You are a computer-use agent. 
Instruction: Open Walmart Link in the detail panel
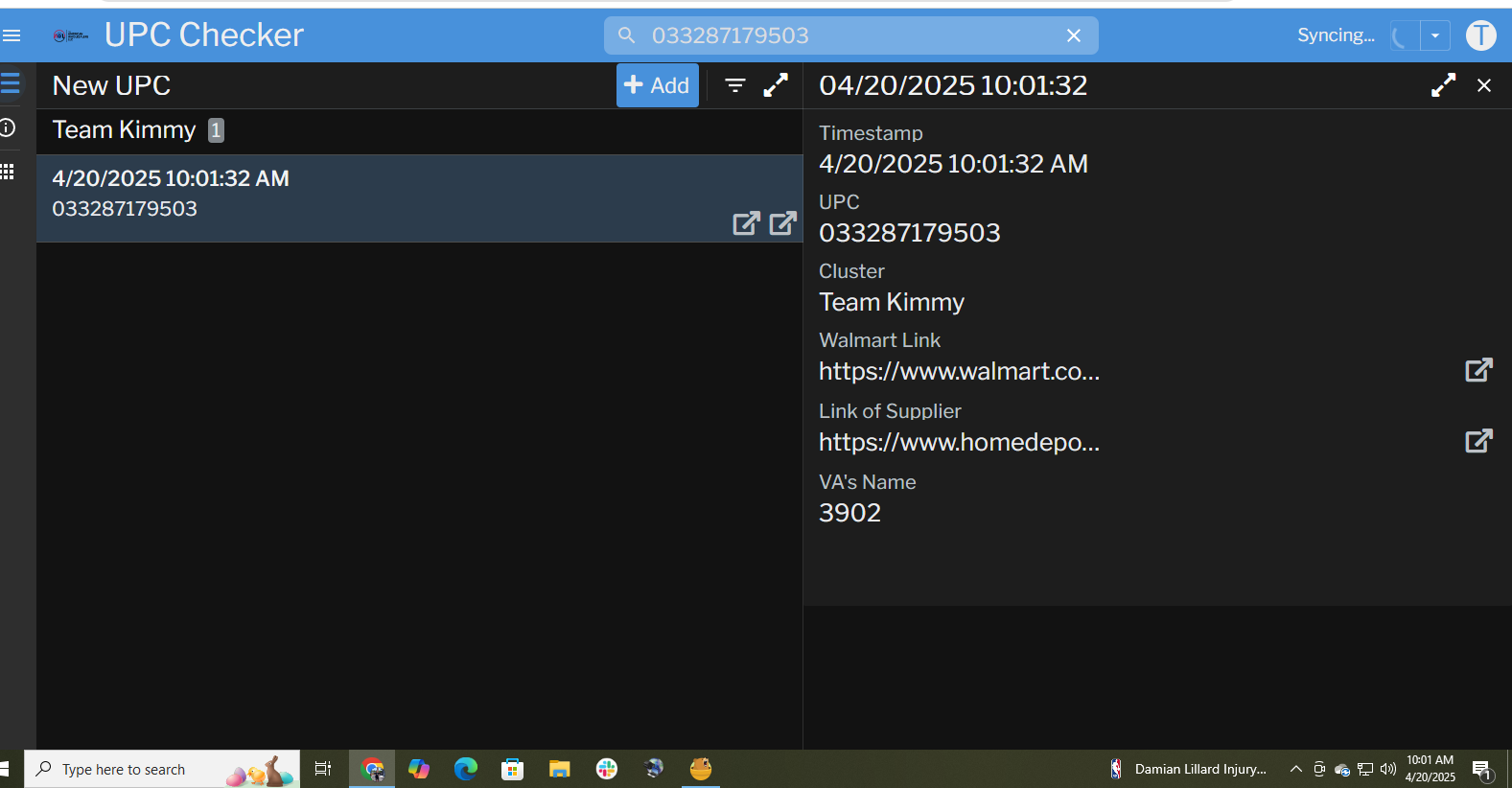click(1478, 370)
